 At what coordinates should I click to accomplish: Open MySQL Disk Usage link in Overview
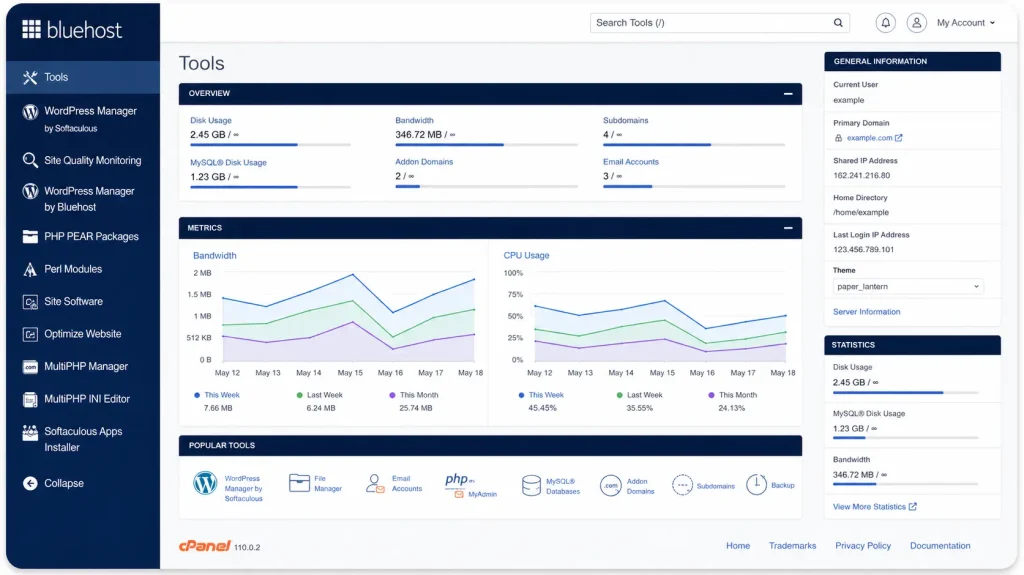click(229, 162)
